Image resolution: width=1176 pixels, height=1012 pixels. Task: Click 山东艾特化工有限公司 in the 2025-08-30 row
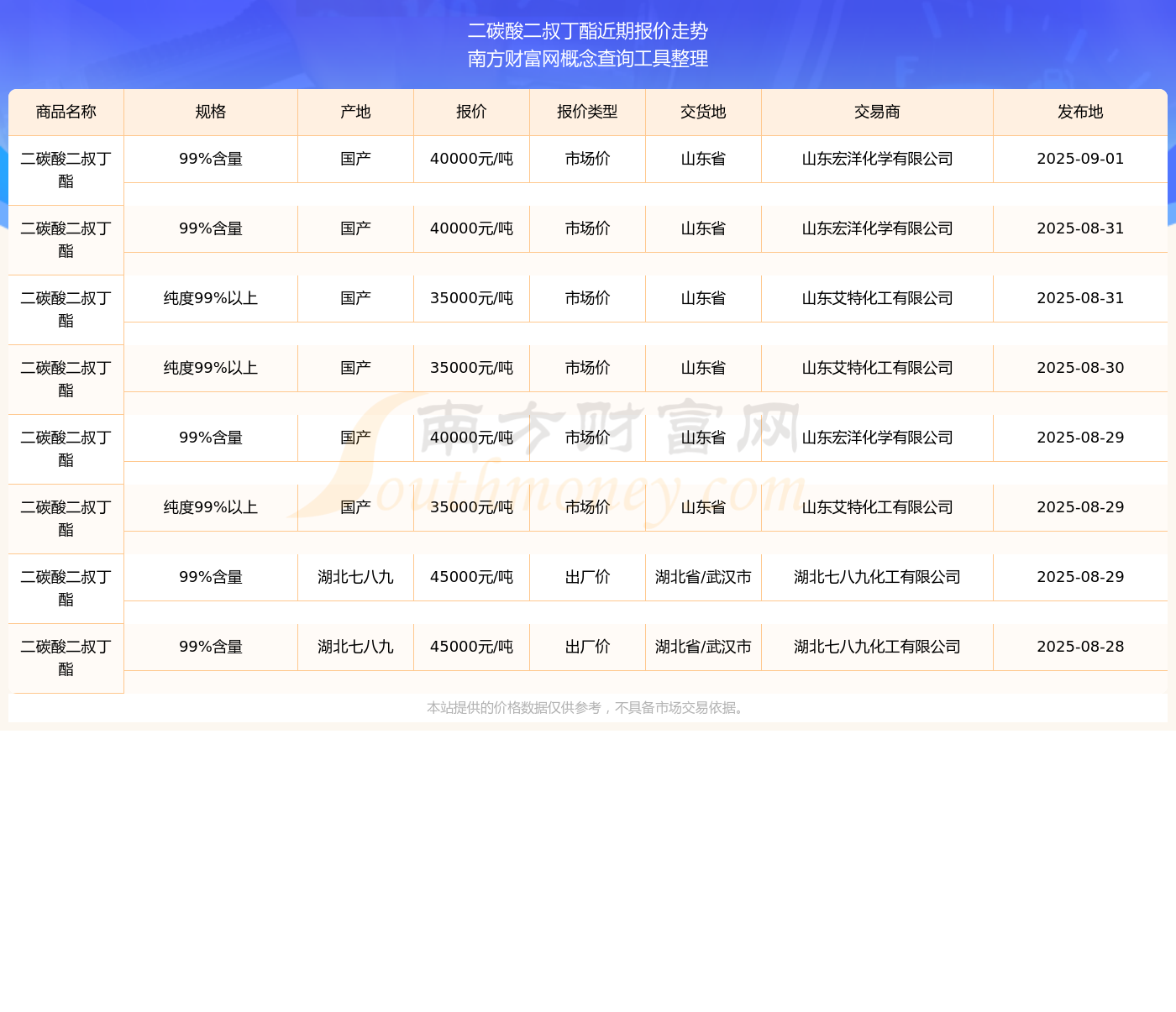coord(878,368)
